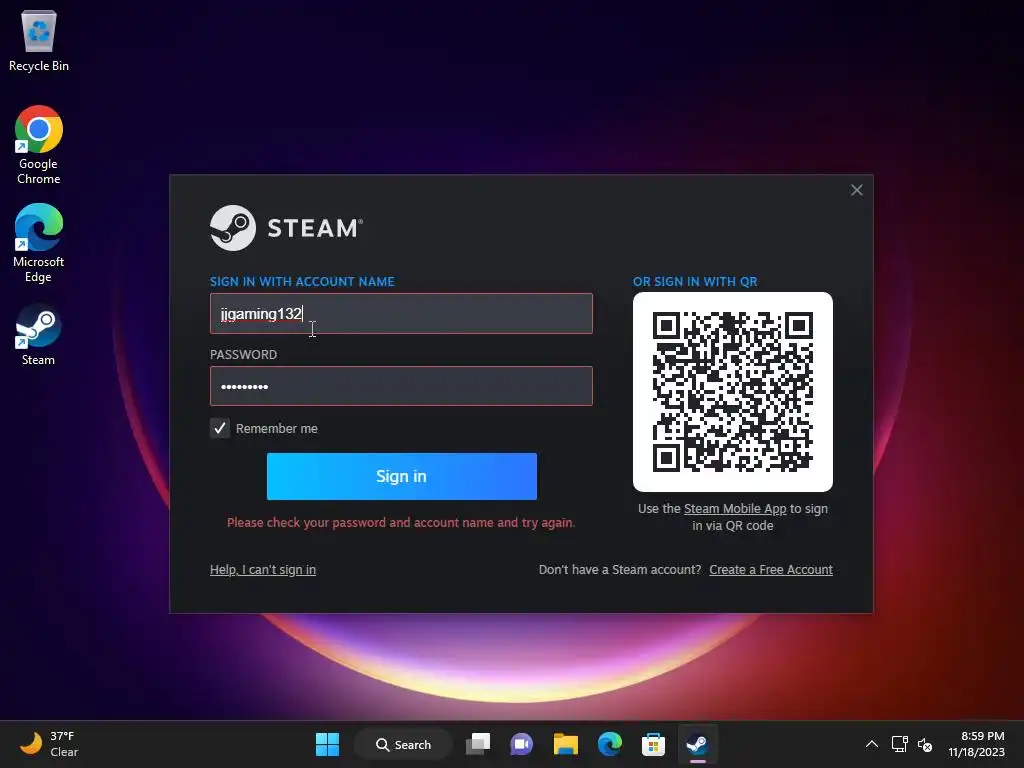The image size is (1024, 768).
Task: Close the Steam sign-in window
Action: 857,190
